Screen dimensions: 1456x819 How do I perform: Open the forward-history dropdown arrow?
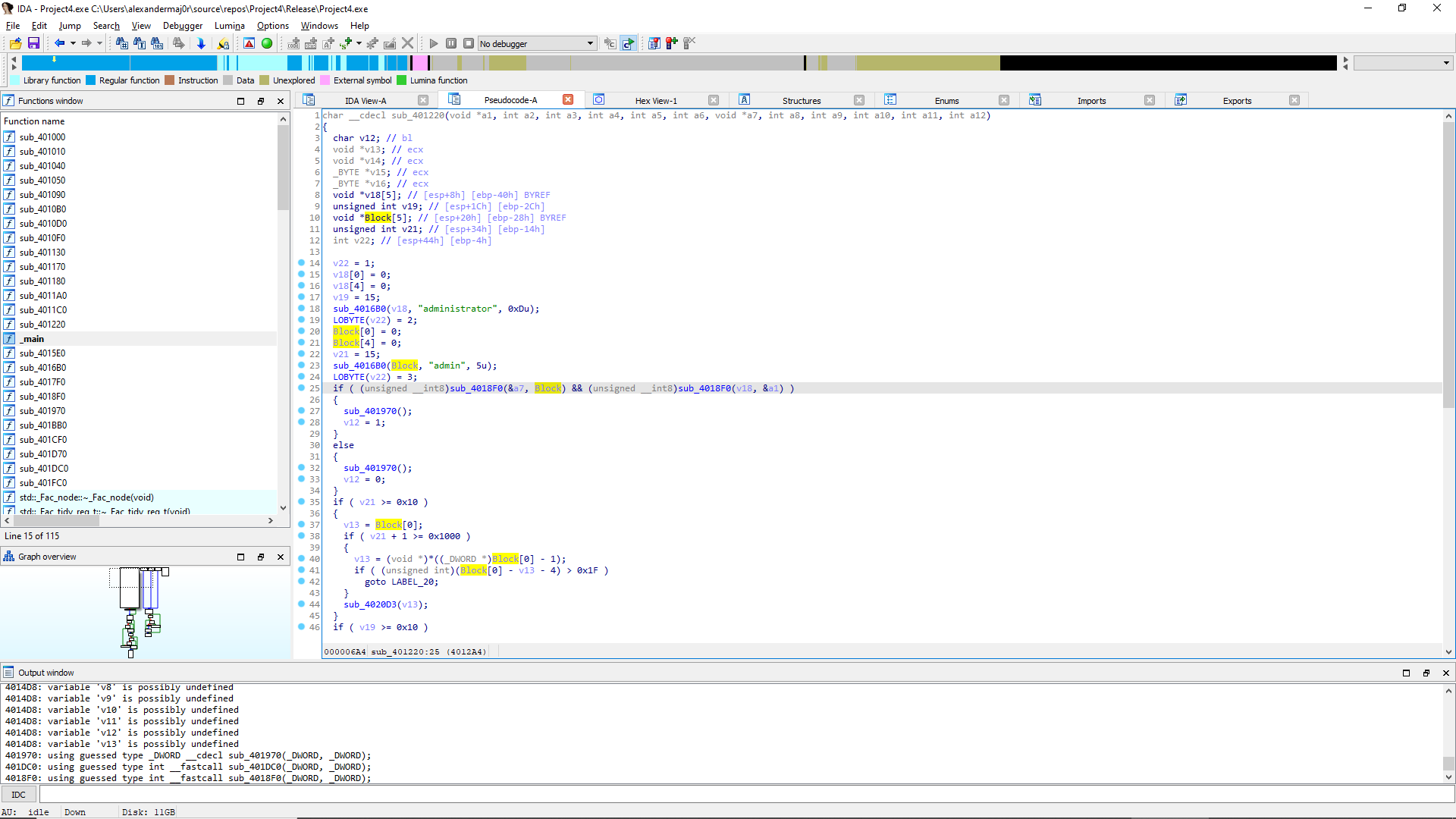point(99,43)
